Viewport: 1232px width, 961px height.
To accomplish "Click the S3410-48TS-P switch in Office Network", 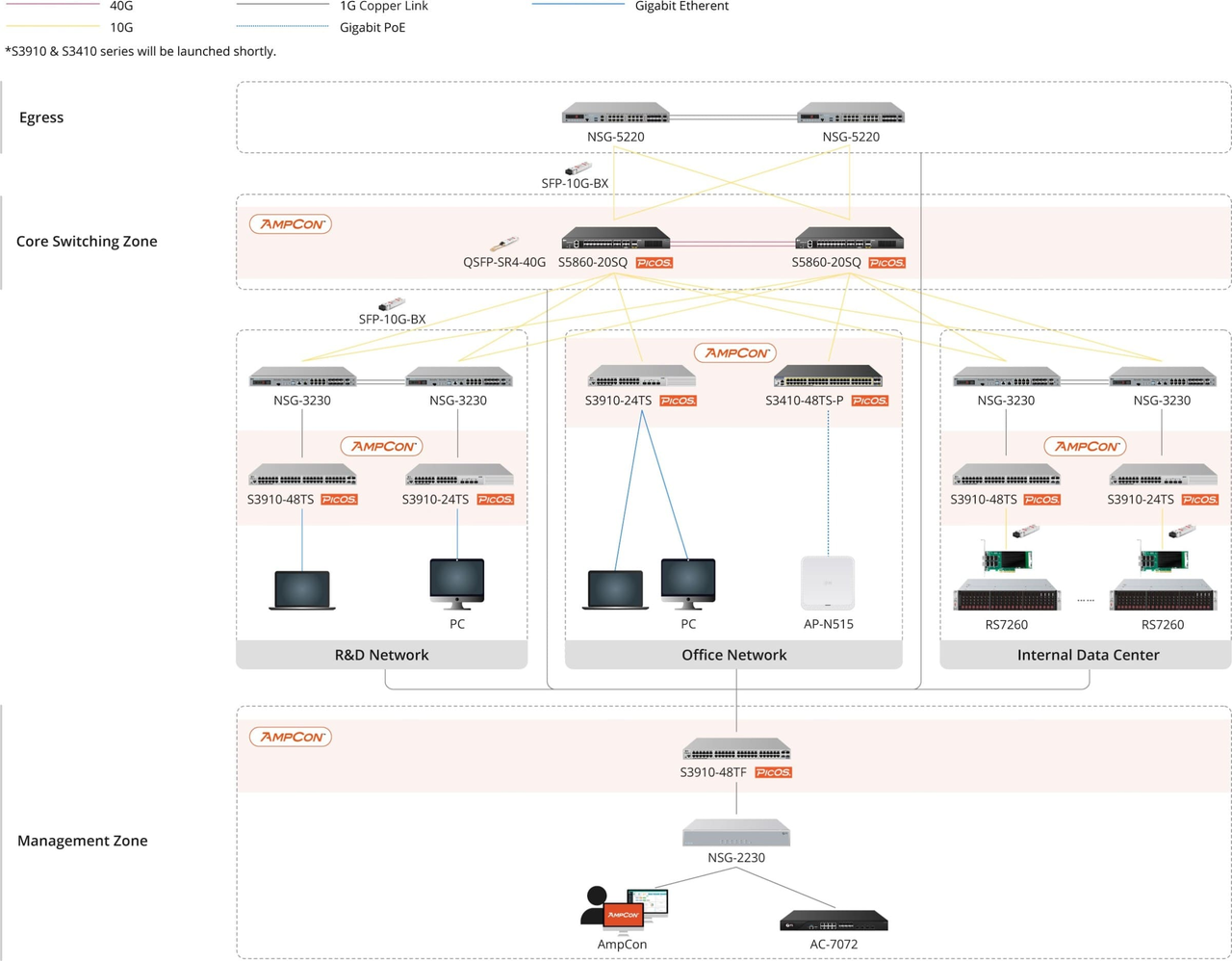I will (828, 376).
